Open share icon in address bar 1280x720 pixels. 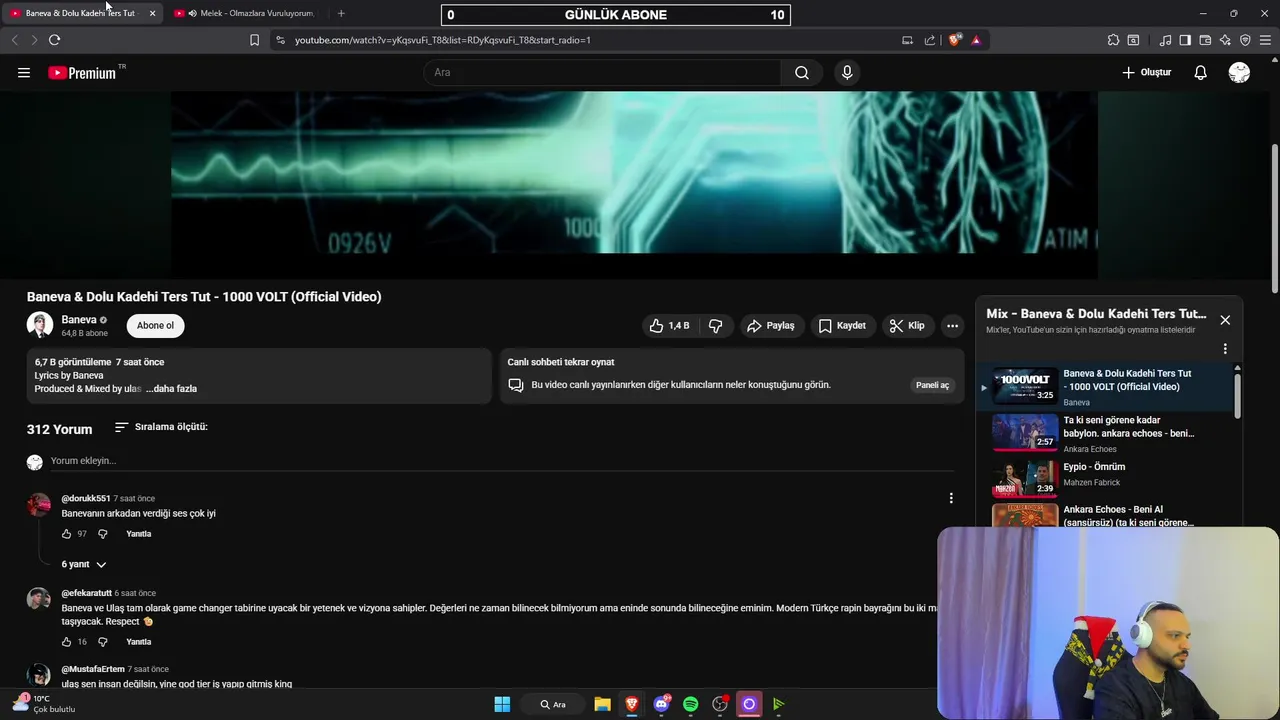click(x=930, y=40)
